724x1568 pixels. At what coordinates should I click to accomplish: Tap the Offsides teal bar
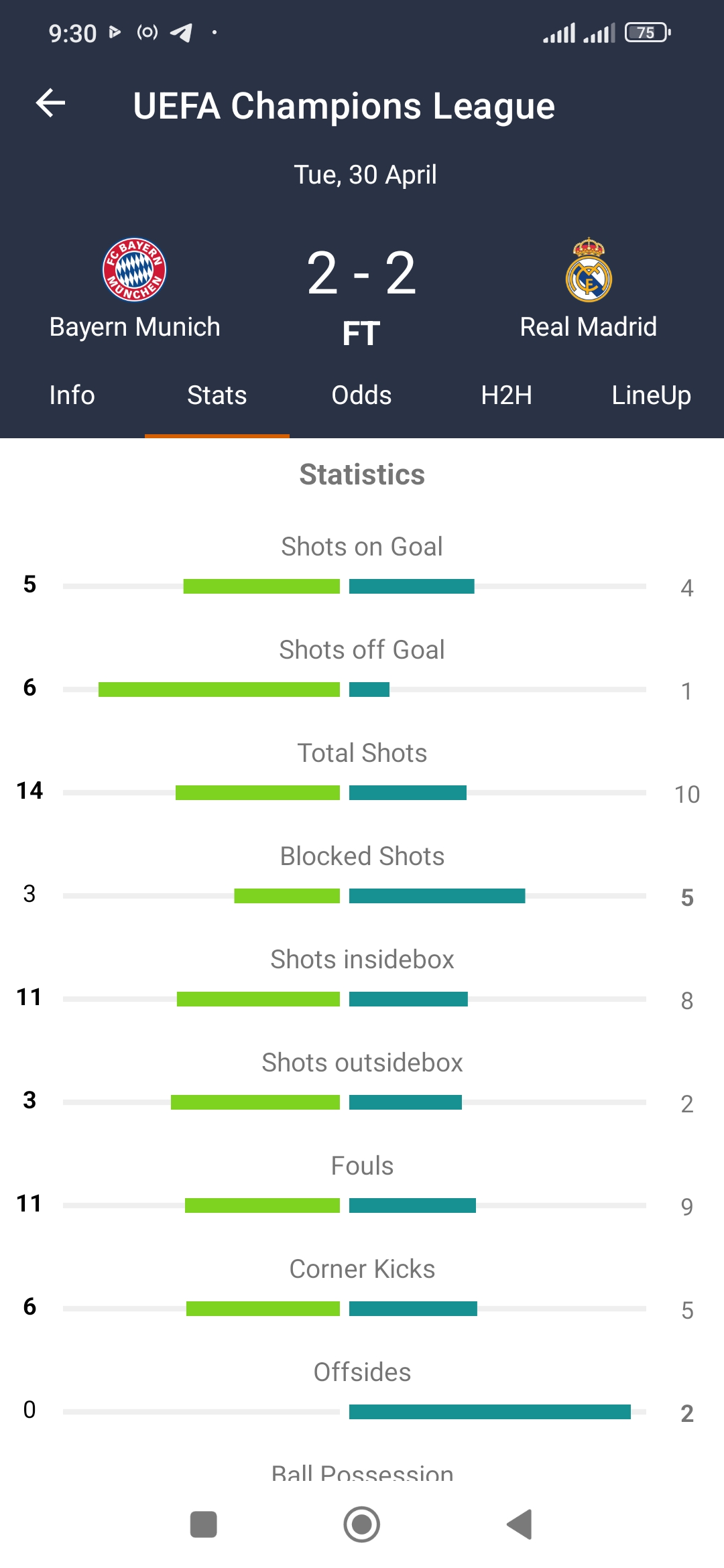[489, 1412]
